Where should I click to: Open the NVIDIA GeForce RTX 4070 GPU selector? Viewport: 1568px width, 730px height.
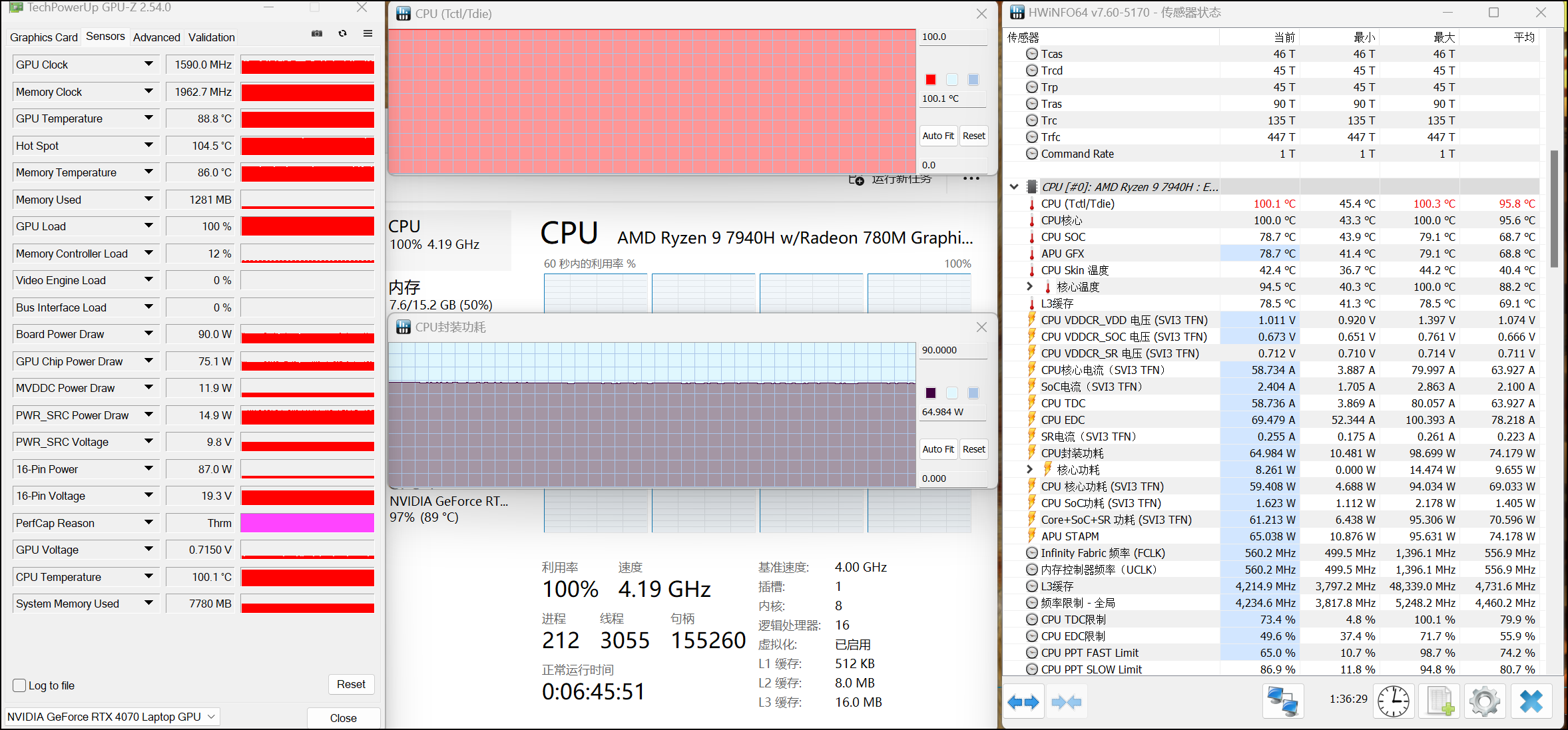(x=111, y=717)
